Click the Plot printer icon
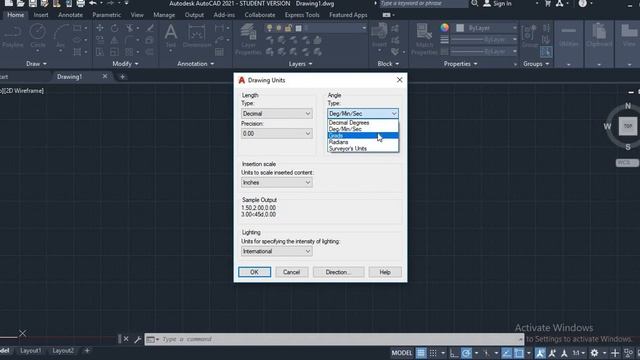 (x=80, y=4)
